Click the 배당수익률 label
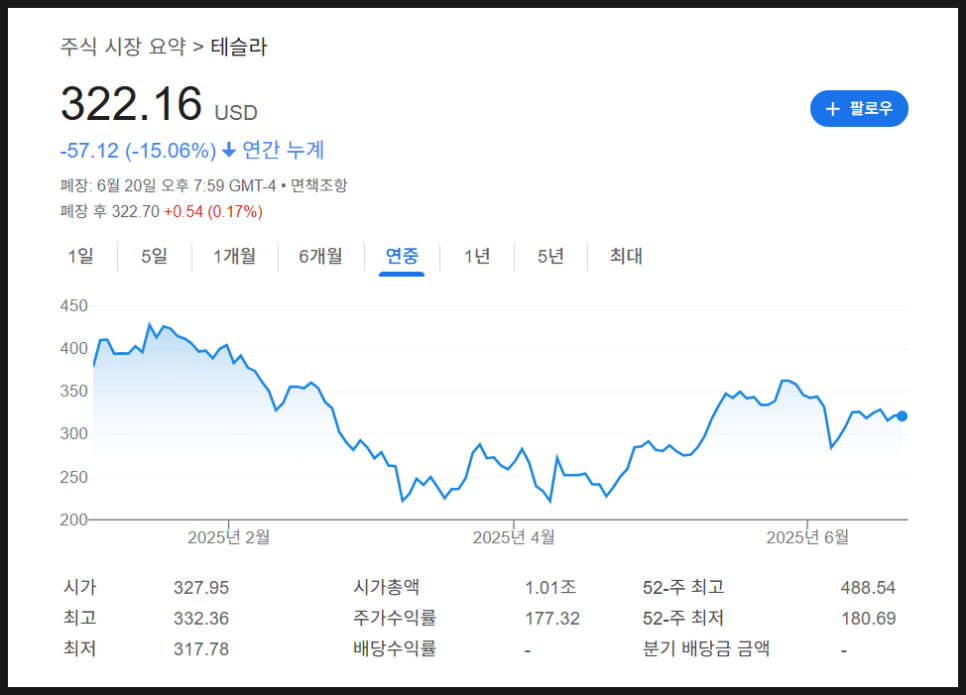The height and width of the screenshot is (695, 966). point(395,648)
